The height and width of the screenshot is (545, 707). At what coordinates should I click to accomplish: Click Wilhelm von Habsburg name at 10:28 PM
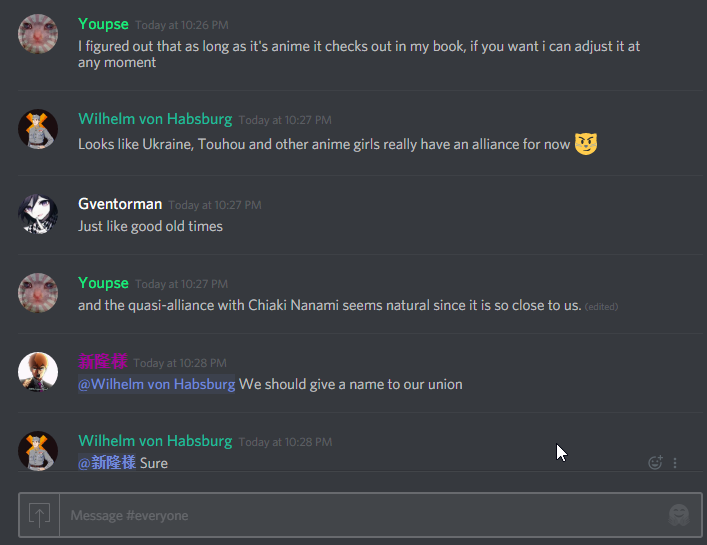[155, 441]
